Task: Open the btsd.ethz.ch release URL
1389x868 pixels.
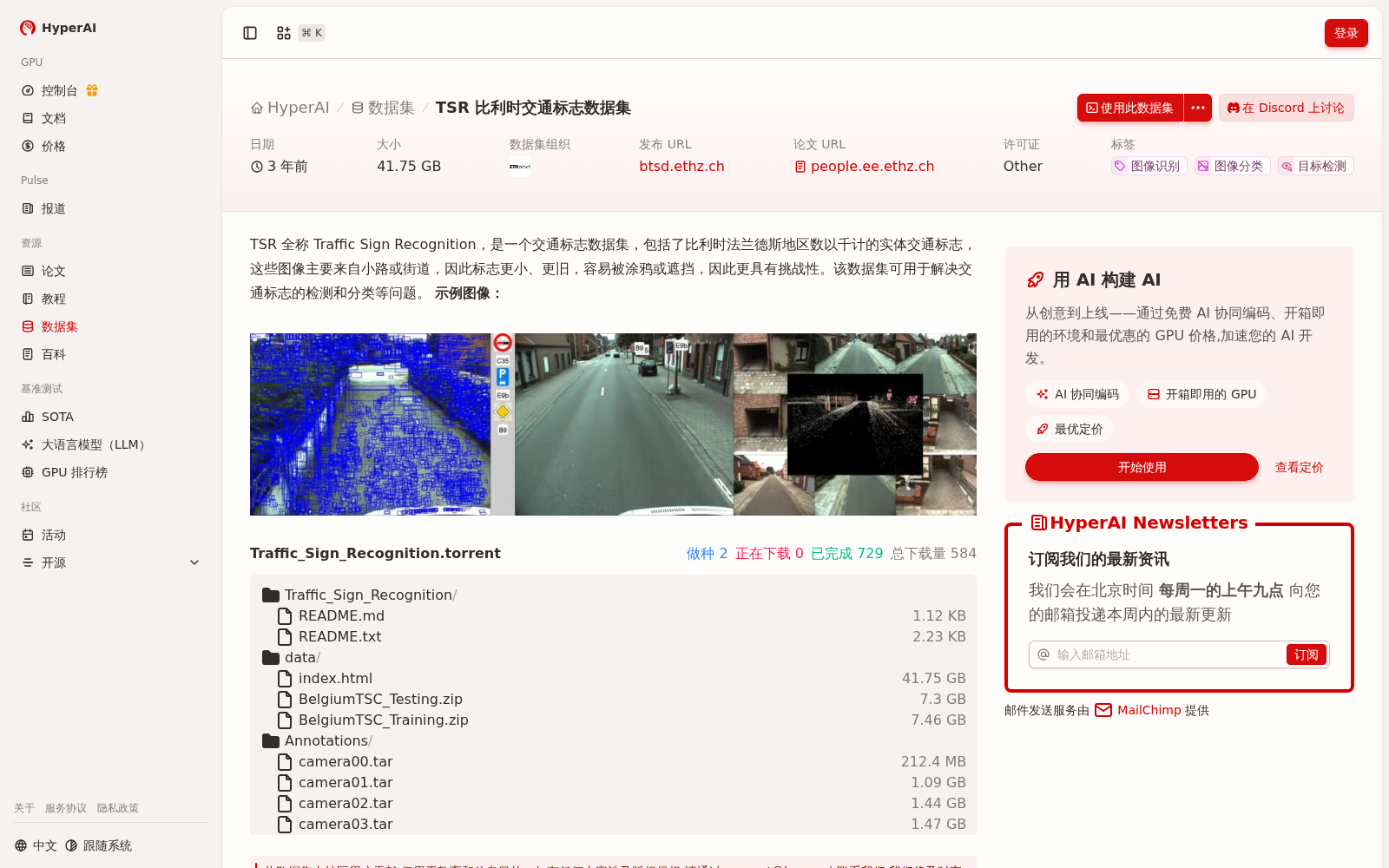Action: [x=681, y=166]
